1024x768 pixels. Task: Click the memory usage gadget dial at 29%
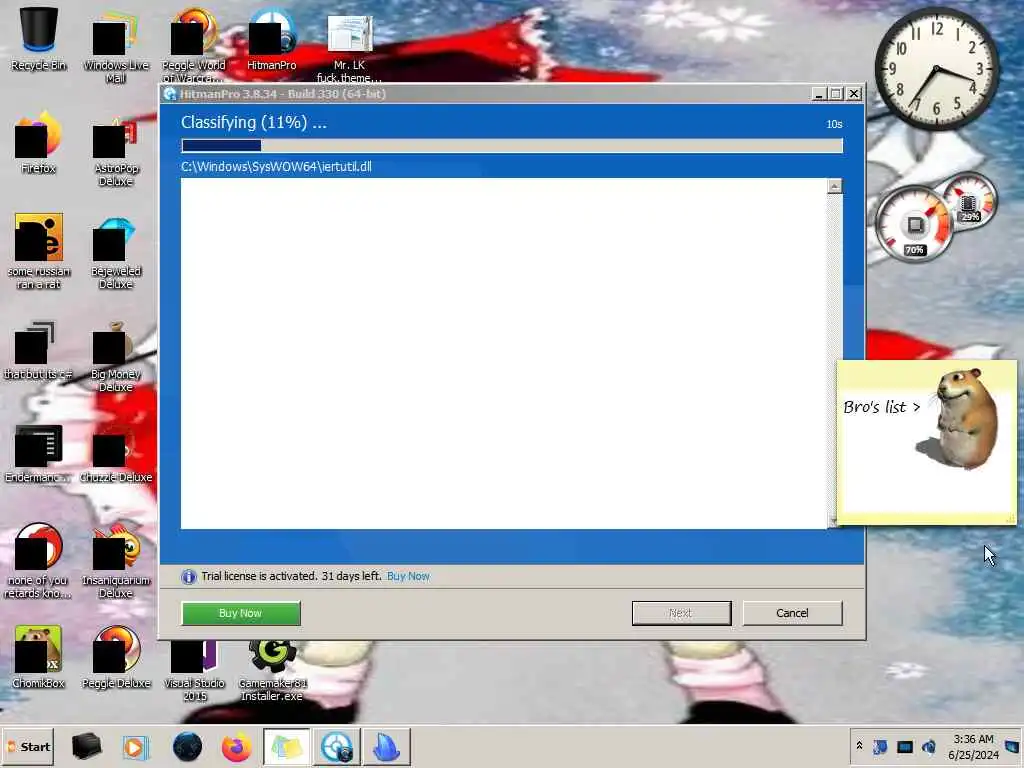click(969, 201)
